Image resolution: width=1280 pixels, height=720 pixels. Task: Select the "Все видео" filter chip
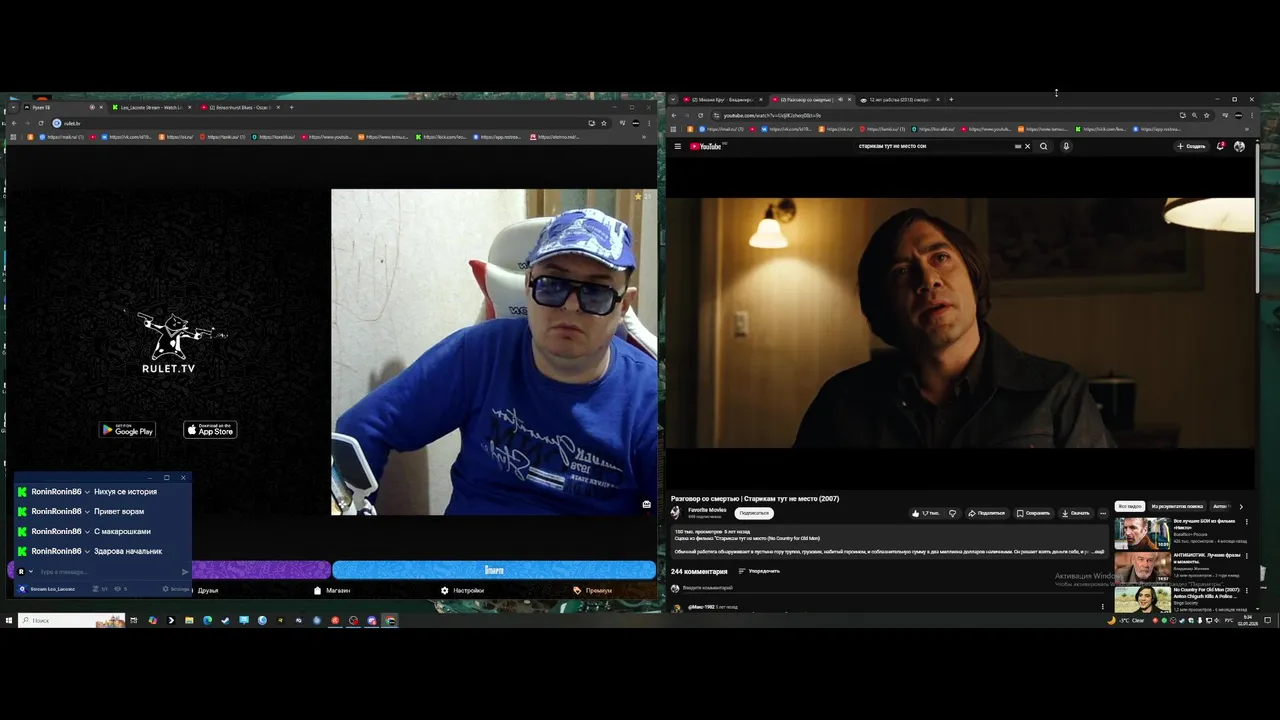tap(1130, 506)
